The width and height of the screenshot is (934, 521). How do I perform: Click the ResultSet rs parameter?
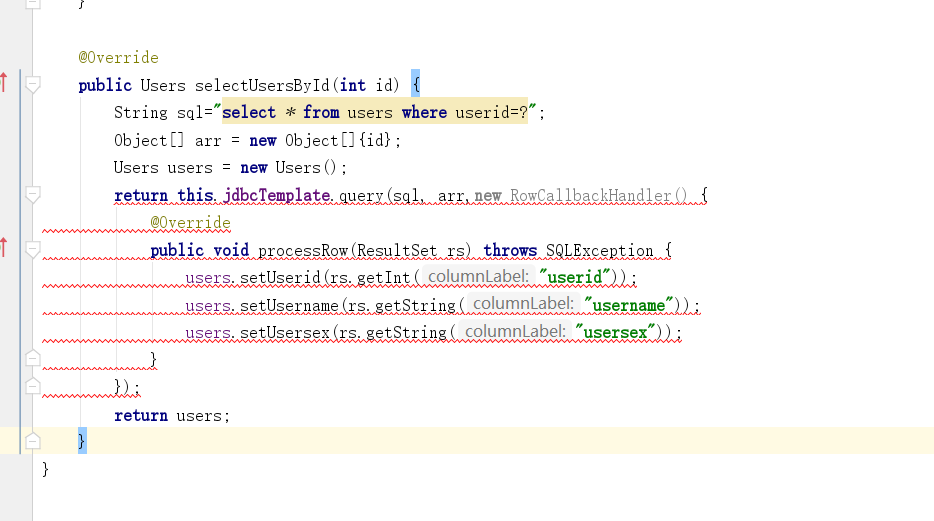(x=411, y=251)
